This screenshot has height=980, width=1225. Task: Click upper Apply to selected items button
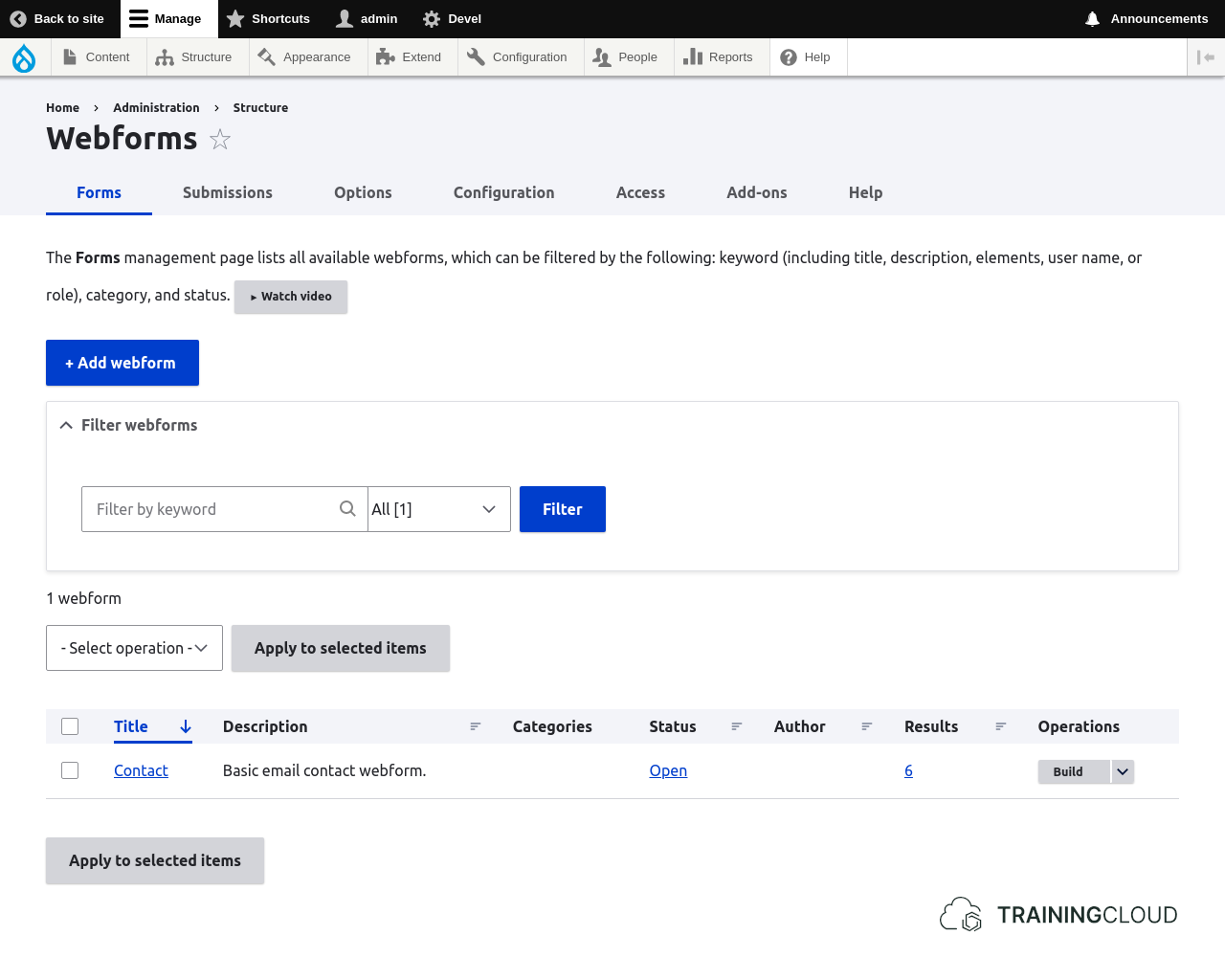[341, 648]
